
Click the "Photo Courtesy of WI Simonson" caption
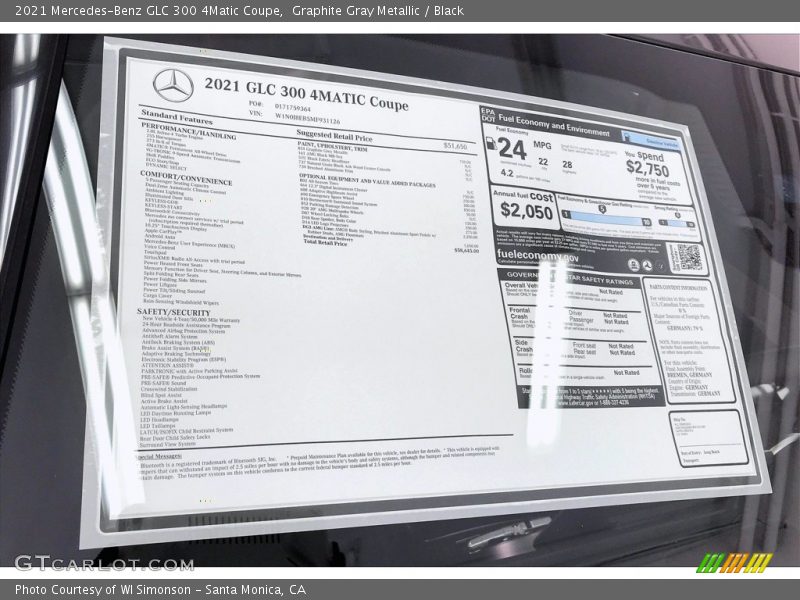click(x=103, y=589)
